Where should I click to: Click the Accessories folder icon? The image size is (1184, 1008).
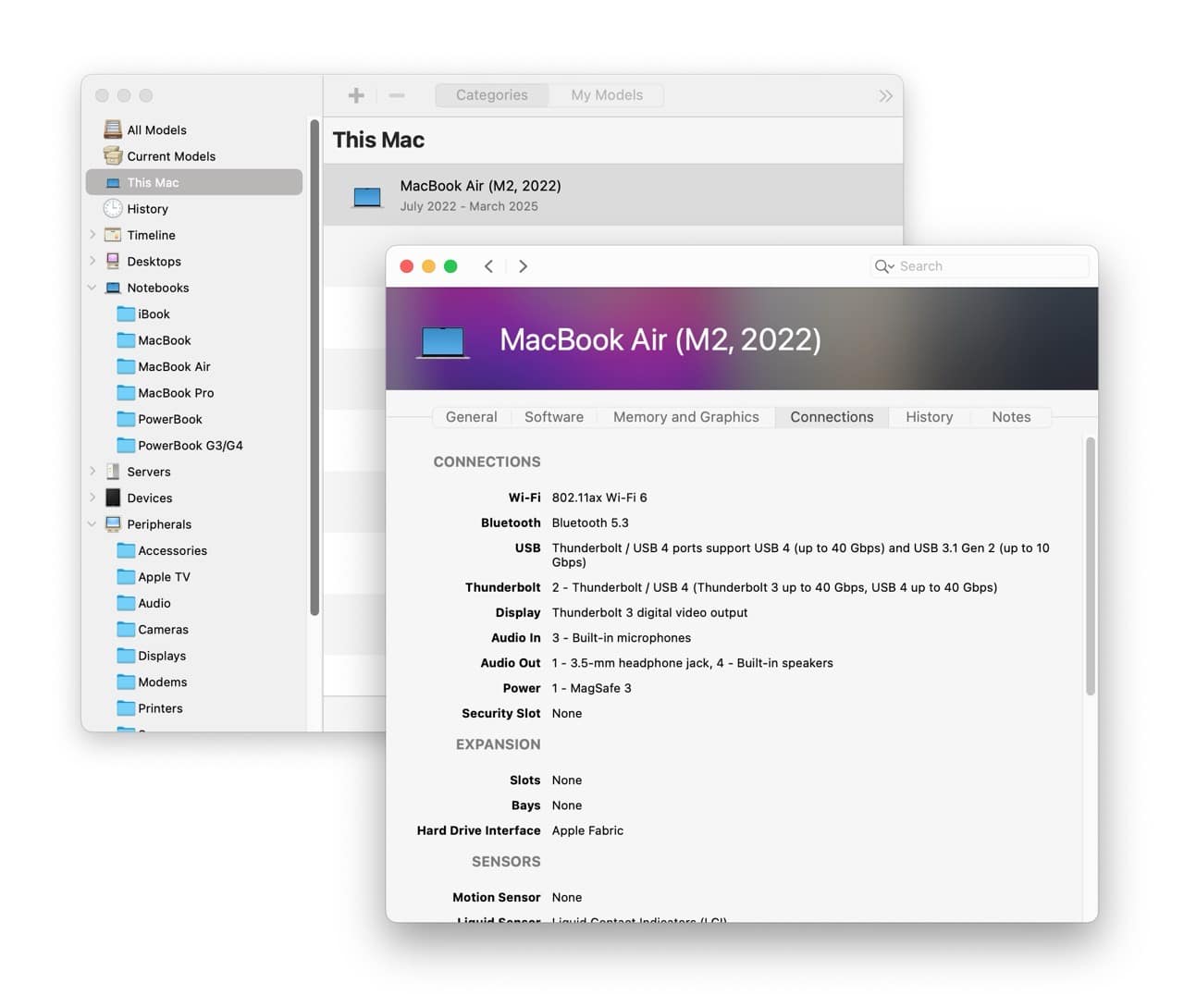pos(126,550)
